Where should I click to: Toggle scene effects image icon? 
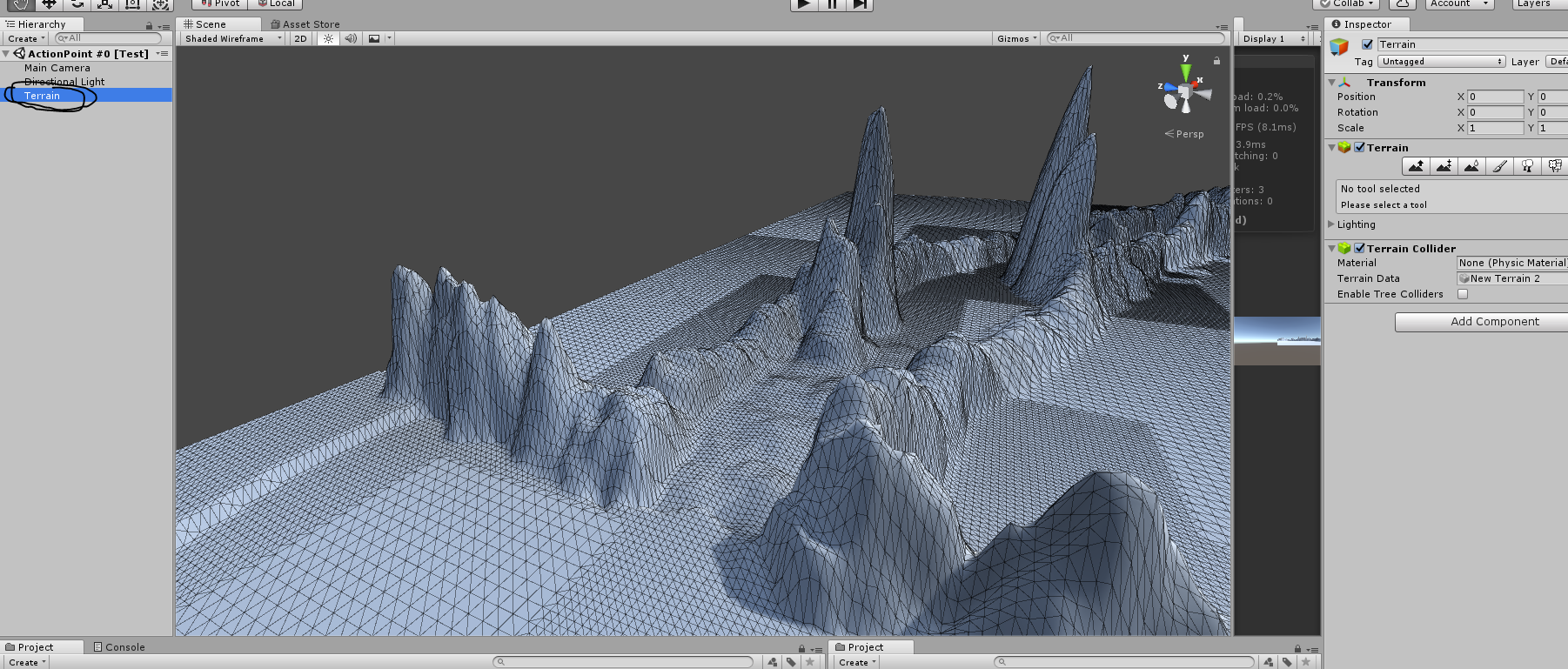(374, 38)
